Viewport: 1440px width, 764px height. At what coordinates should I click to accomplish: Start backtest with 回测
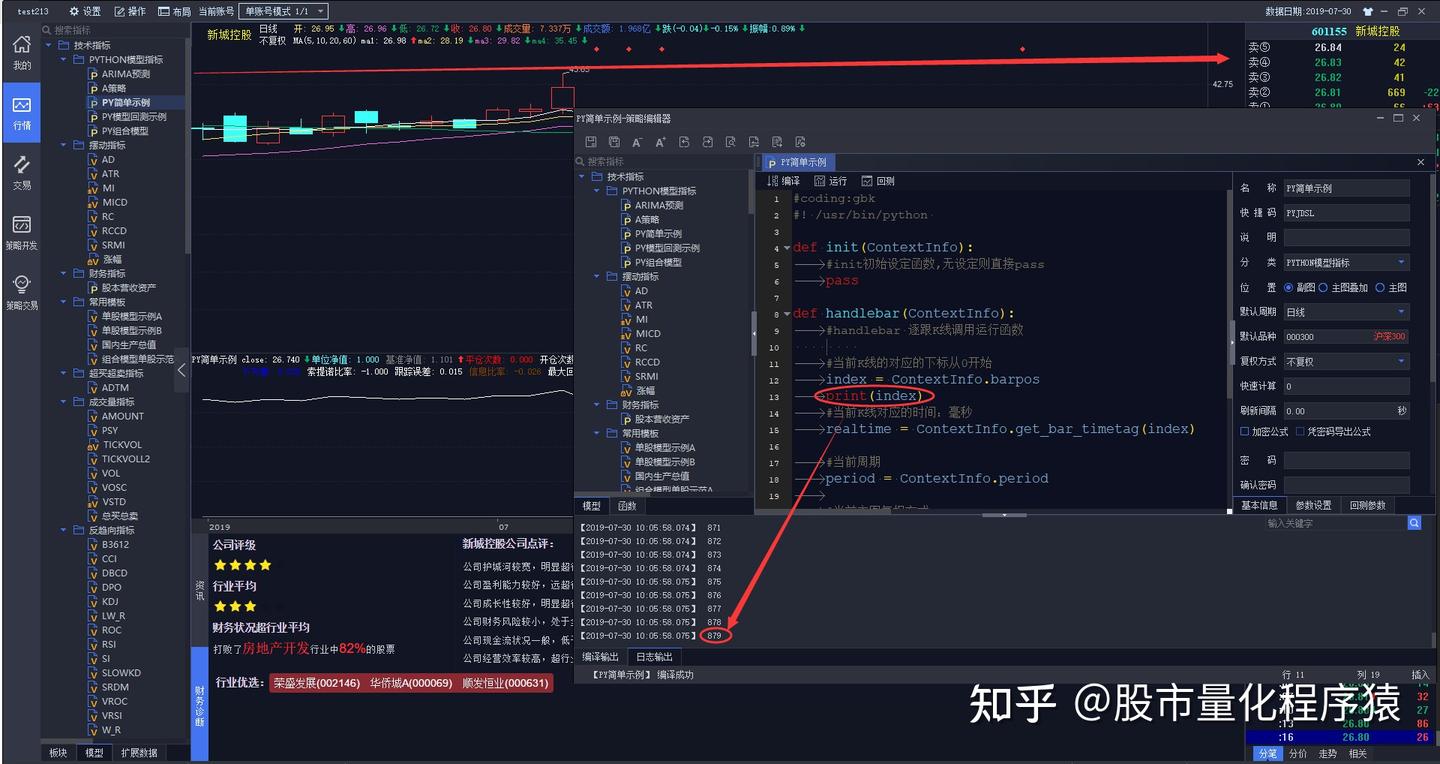pos(878,181)
